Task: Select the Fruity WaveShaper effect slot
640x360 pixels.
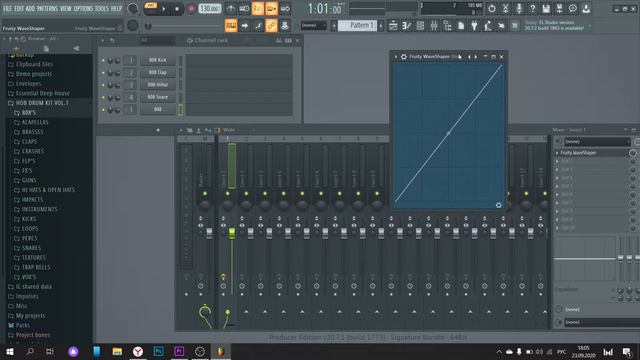Action: [591, 153]
